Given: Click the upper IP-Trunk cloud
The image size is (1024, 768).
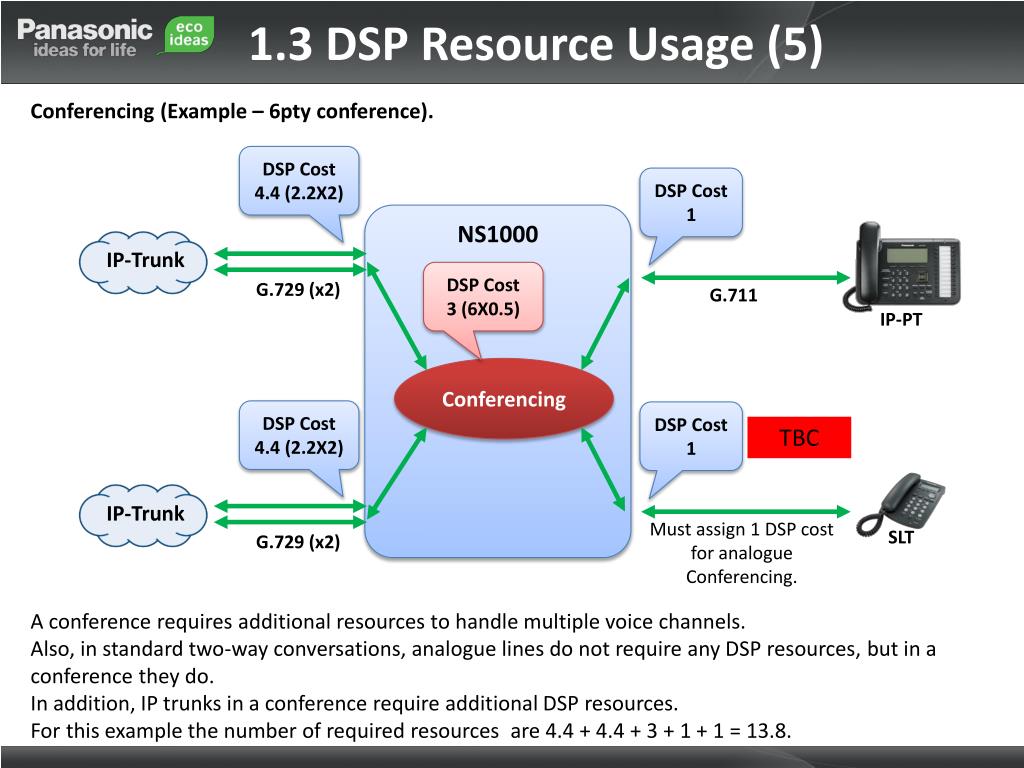Looking at the screenshot, I should (144, 262).
